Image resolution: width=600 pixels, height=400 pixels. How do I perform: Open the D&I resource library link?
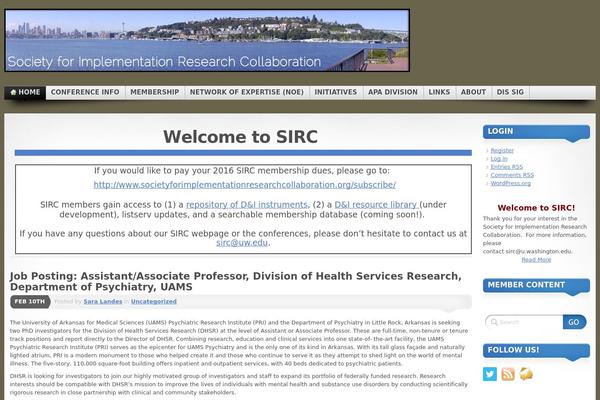pos(377,205)
